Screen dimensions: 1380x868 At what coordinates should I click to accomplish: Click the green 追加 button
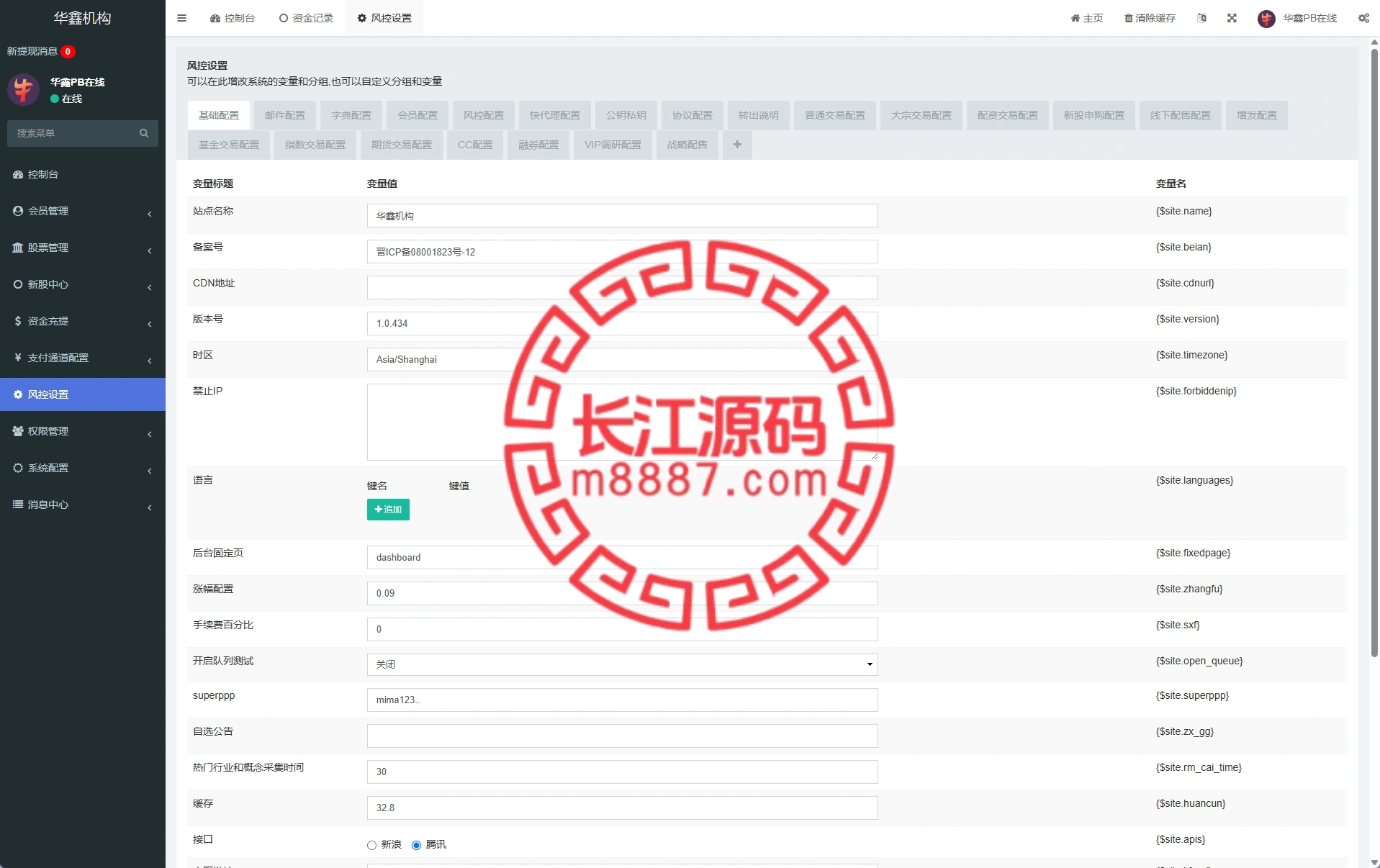tap(388, 510)
